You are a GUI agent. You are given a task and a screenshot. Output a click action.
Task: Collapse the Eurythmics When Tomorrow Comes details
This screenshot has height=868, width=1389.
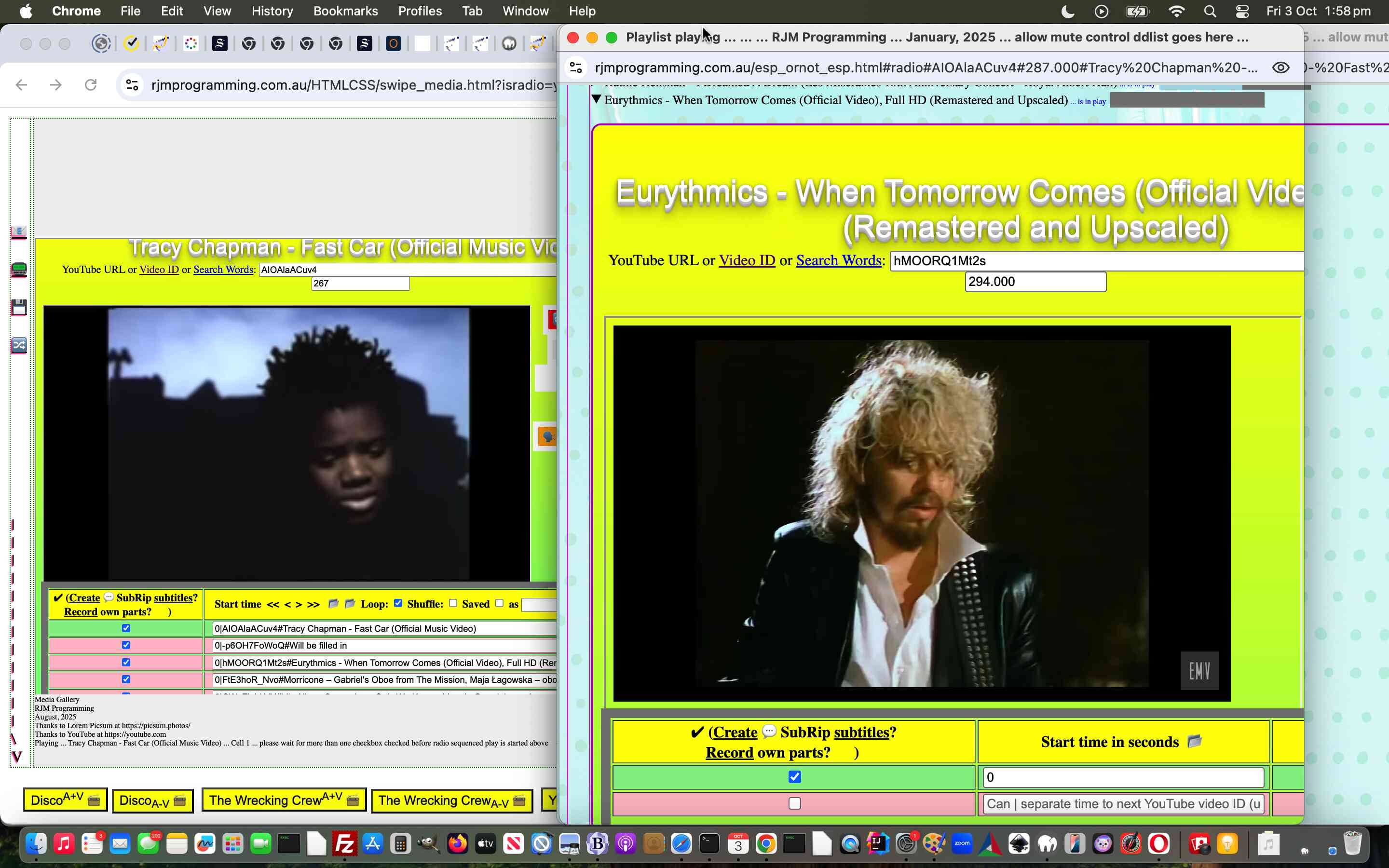pyautogui.click(x=596, y=100)
